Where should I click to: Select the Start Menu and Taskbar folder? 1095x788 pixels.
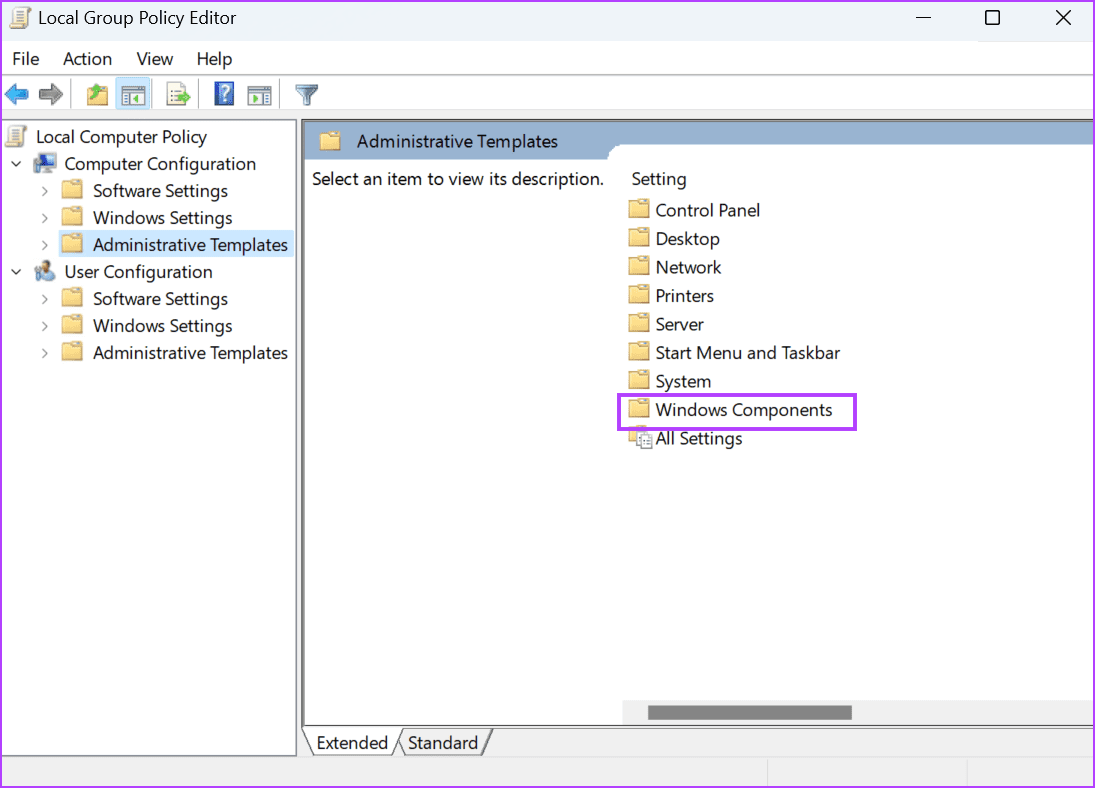746,352
